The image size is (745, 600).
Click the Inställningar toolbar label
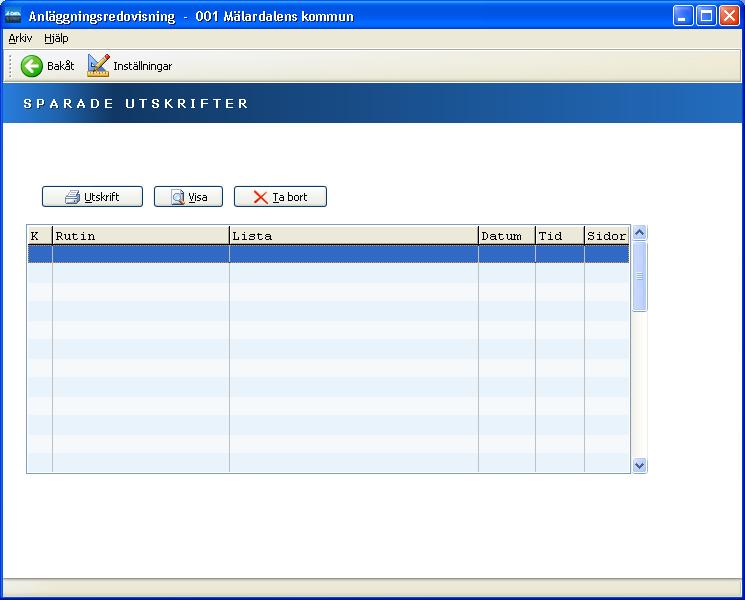coord(143,66)
